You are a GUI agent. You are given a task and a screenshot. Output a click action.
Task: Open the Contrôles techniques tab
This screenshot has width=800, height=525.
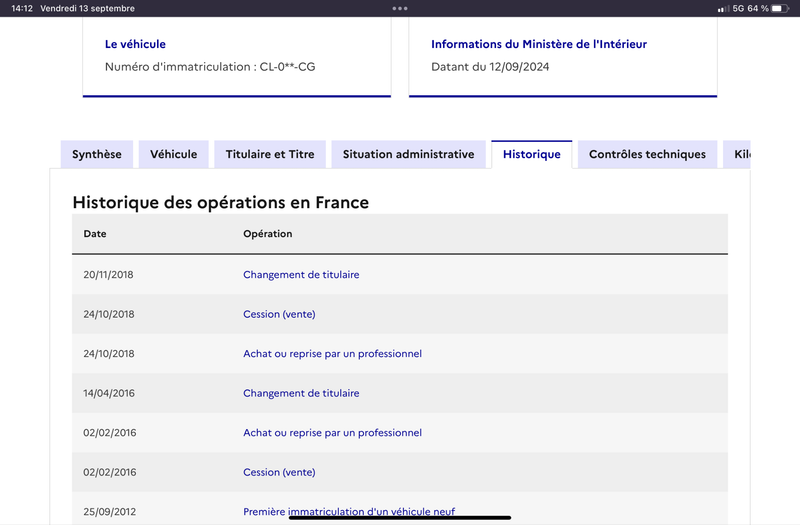click(x=647, y=154)
